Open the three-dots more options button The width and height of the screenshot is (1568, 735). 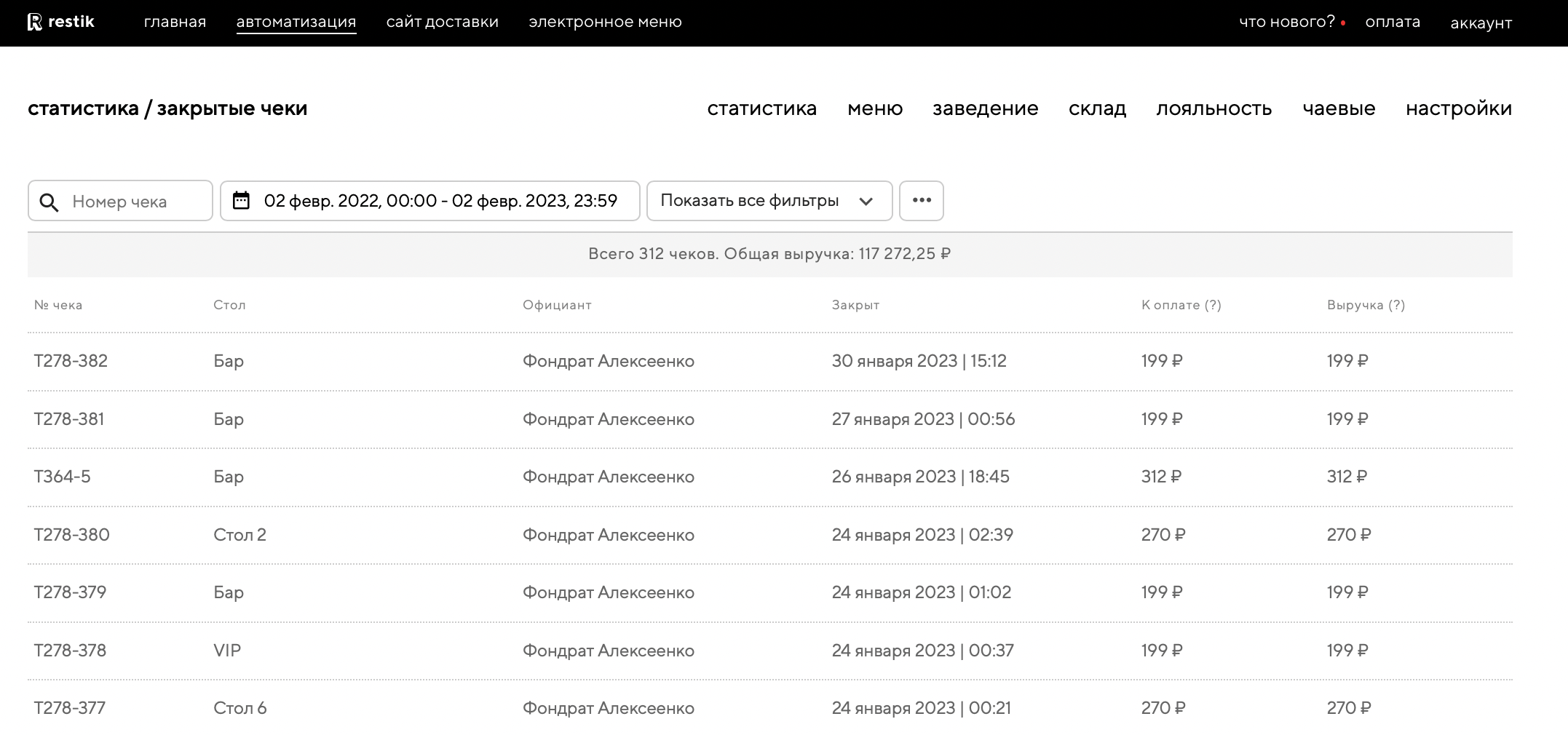921,201
